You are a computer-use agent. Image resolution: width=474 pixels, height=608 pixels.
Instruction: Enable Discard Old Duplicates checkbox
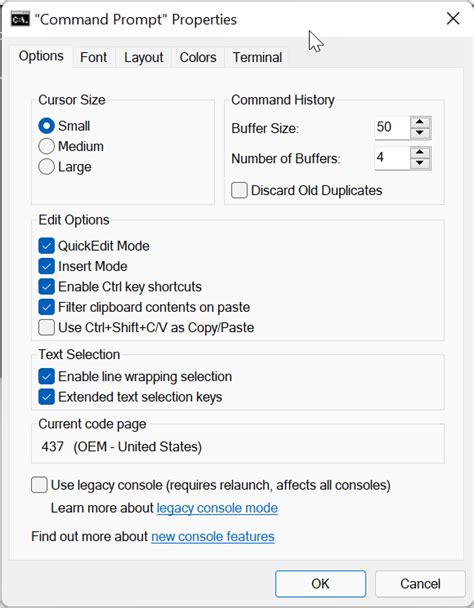[x=239, y=190]
